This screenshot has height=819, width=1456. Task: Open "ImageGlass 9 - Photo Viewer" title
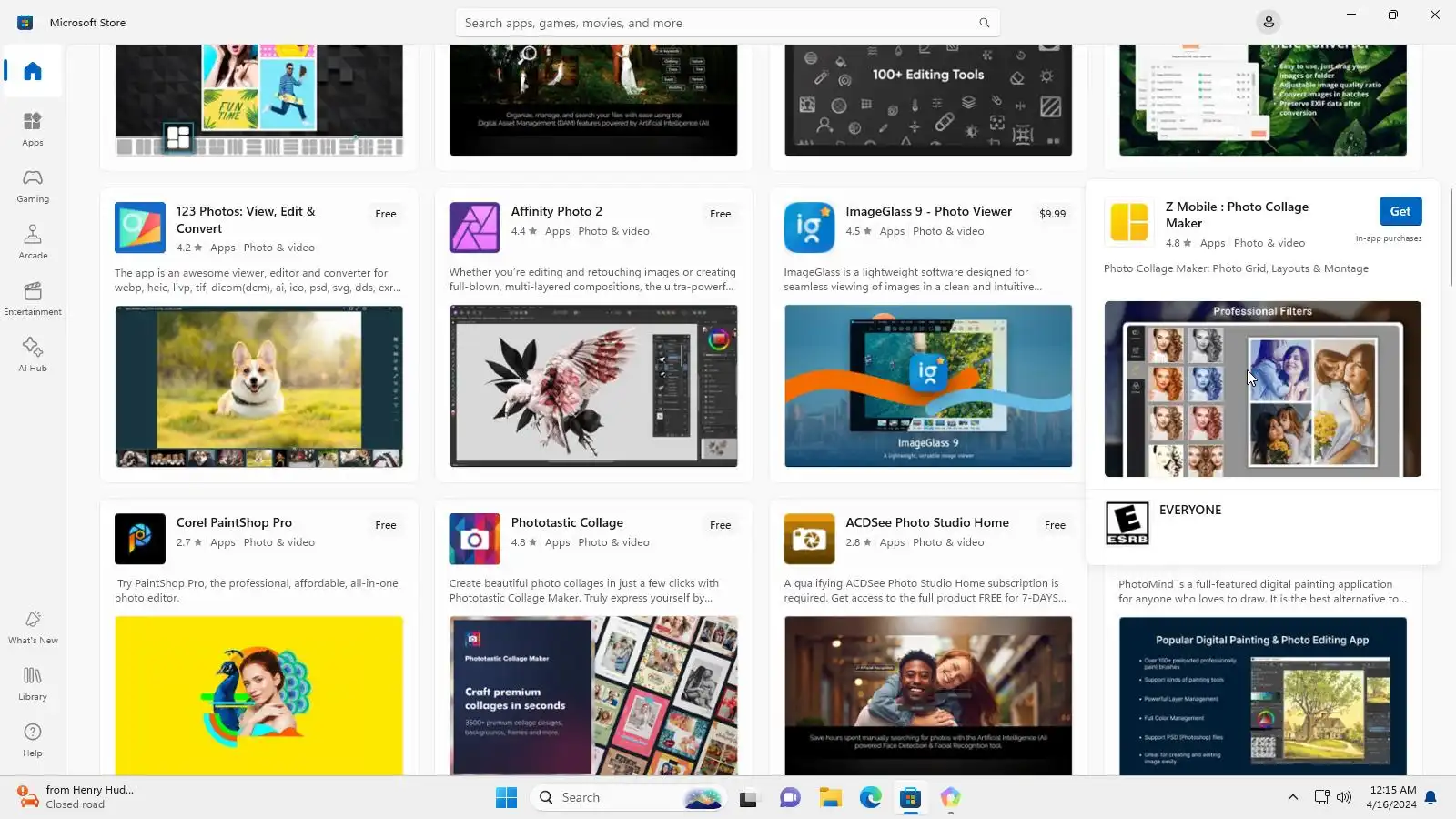(928, 211)
